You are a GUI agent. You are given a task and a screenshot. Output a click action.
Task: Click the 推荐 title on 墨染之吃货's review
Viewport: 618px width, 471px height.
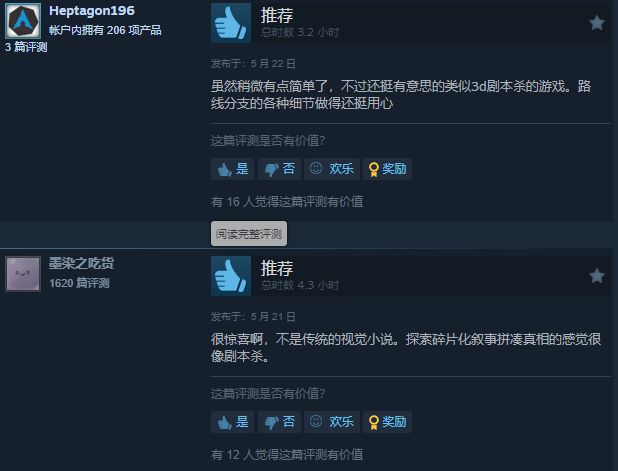pos(277,268)
